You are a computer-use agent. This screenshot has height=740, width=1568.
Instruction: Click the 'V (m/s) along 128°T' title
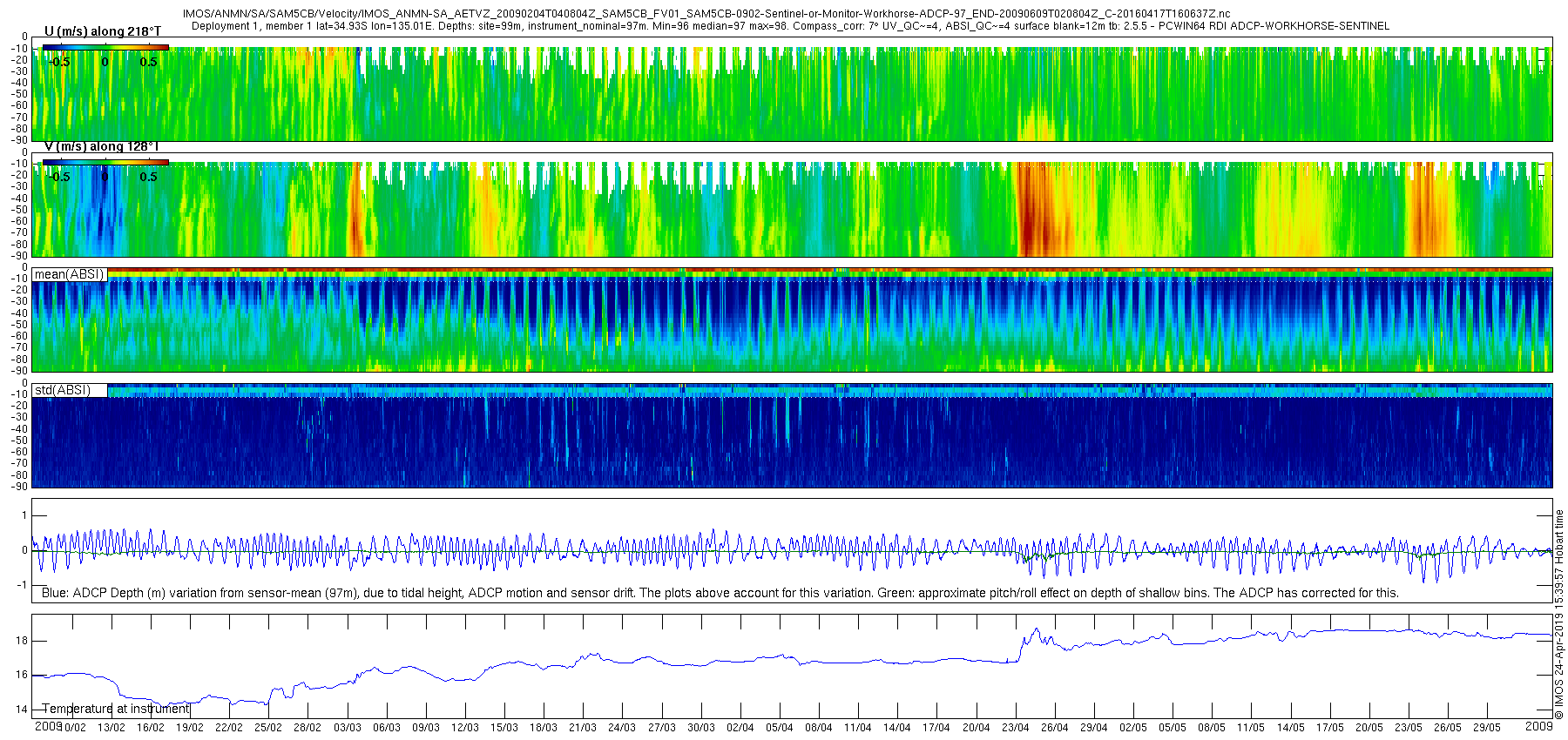coord(101,146)
